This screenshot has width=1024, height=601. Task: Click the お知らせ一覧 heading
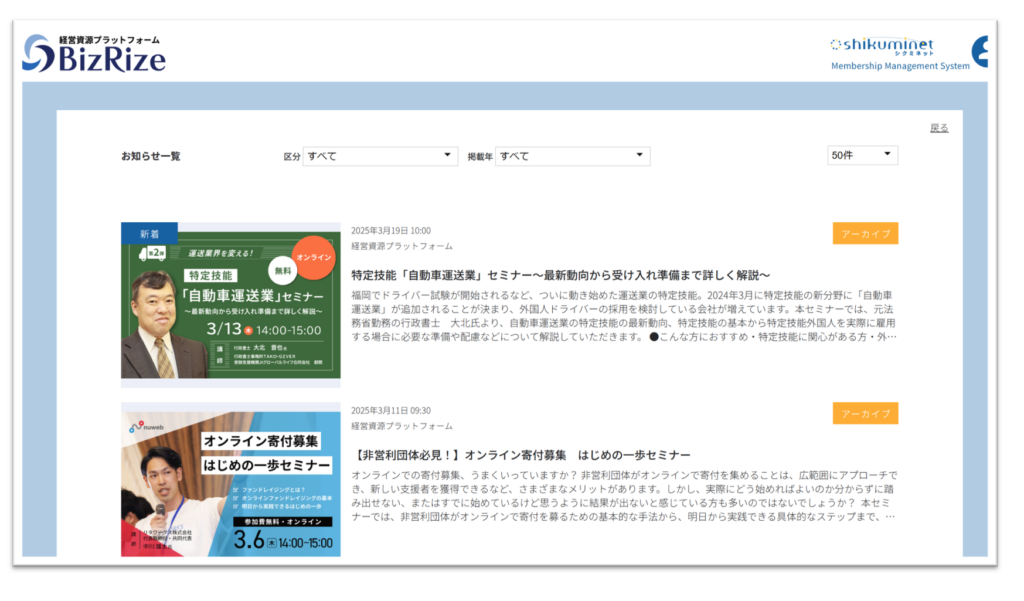[151, 156]
